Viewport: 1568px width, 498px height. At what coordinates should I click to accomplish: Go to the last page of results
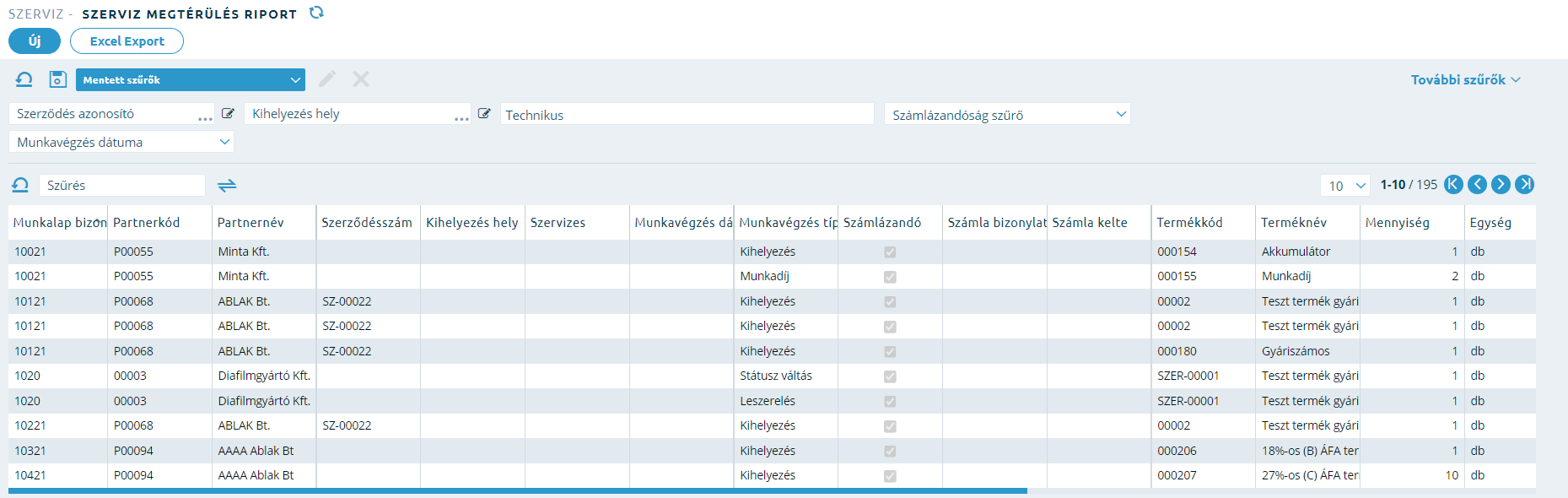(x=1524, y=185)
